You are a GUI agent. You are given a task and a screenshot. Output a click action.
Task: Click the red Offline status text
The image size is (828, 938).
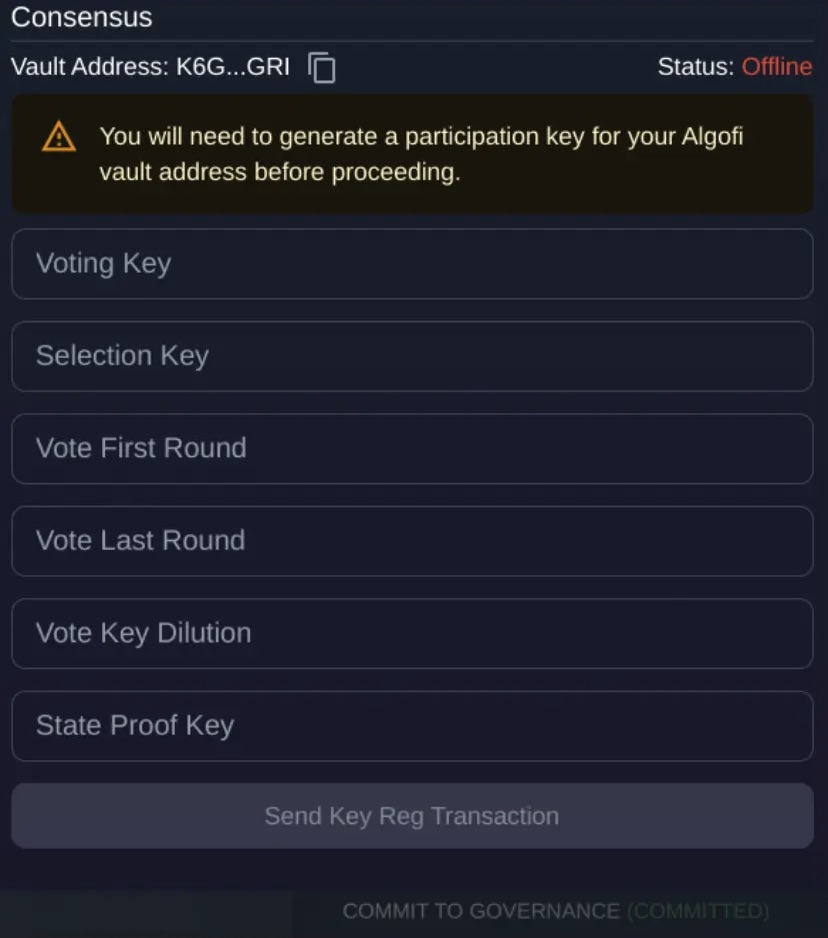[x=776, y=67]
